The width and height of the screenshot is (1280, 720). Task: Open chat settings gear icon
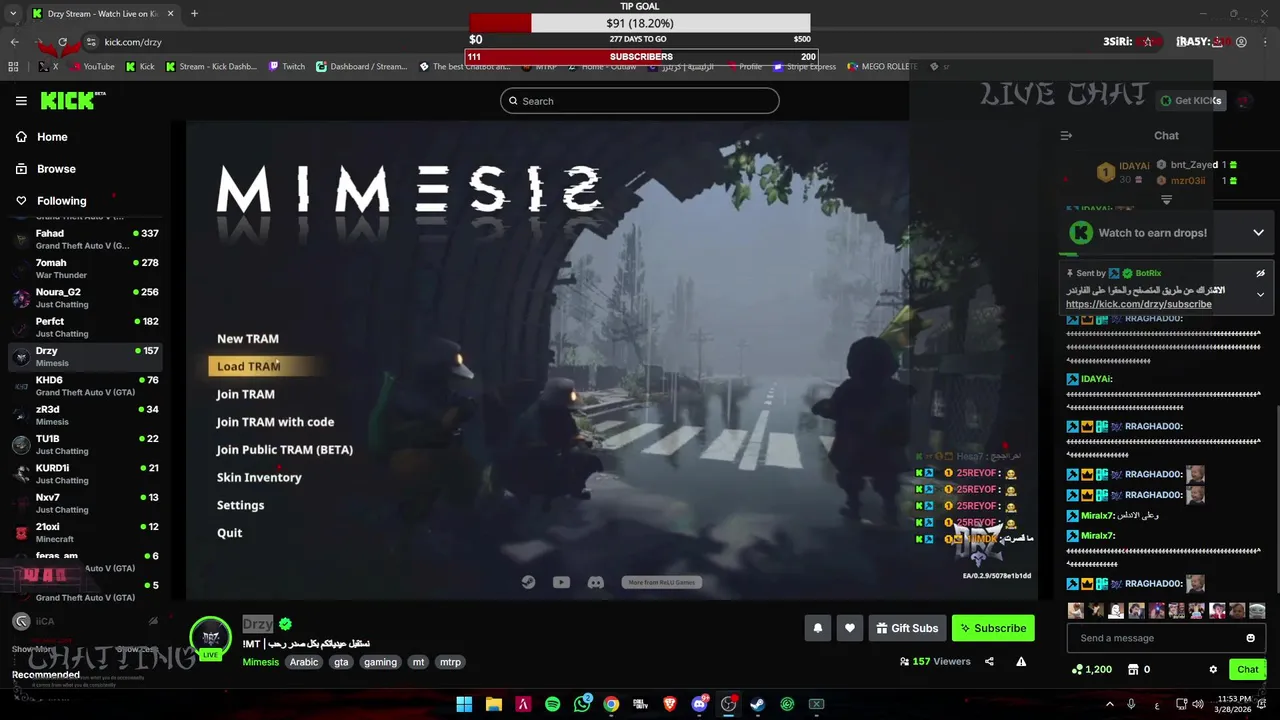pos(1213,669)
